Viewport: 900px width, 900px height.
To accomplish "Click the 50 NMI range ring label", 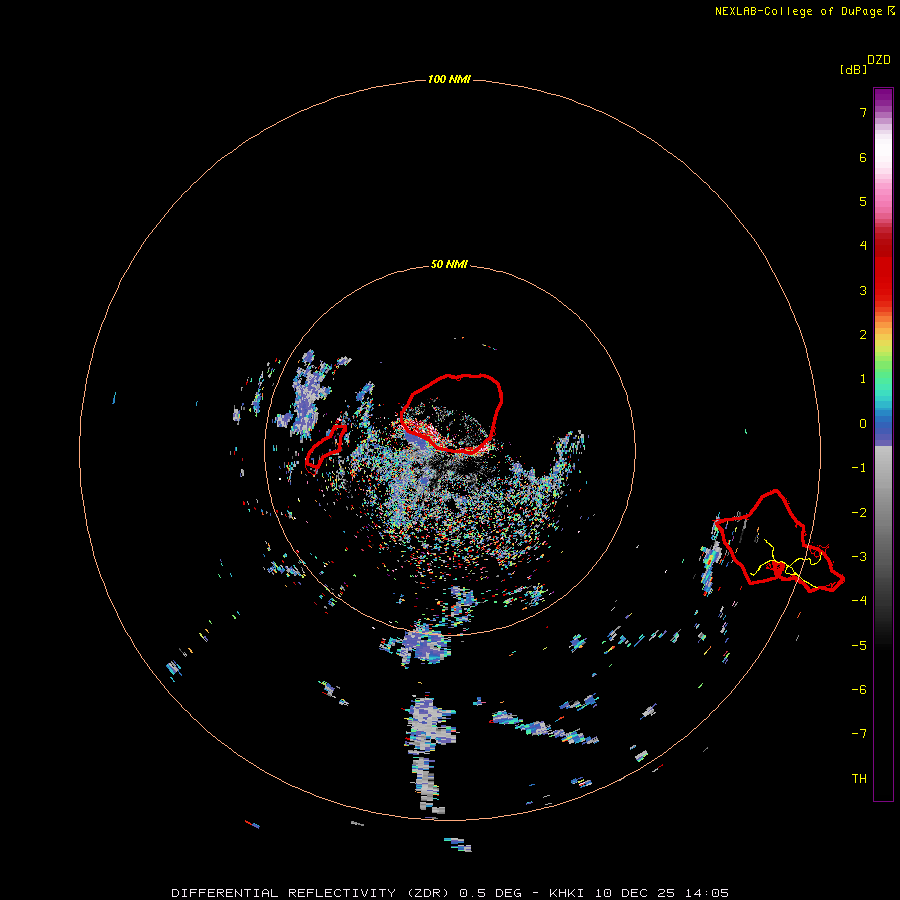I will [x=449, y=264].
